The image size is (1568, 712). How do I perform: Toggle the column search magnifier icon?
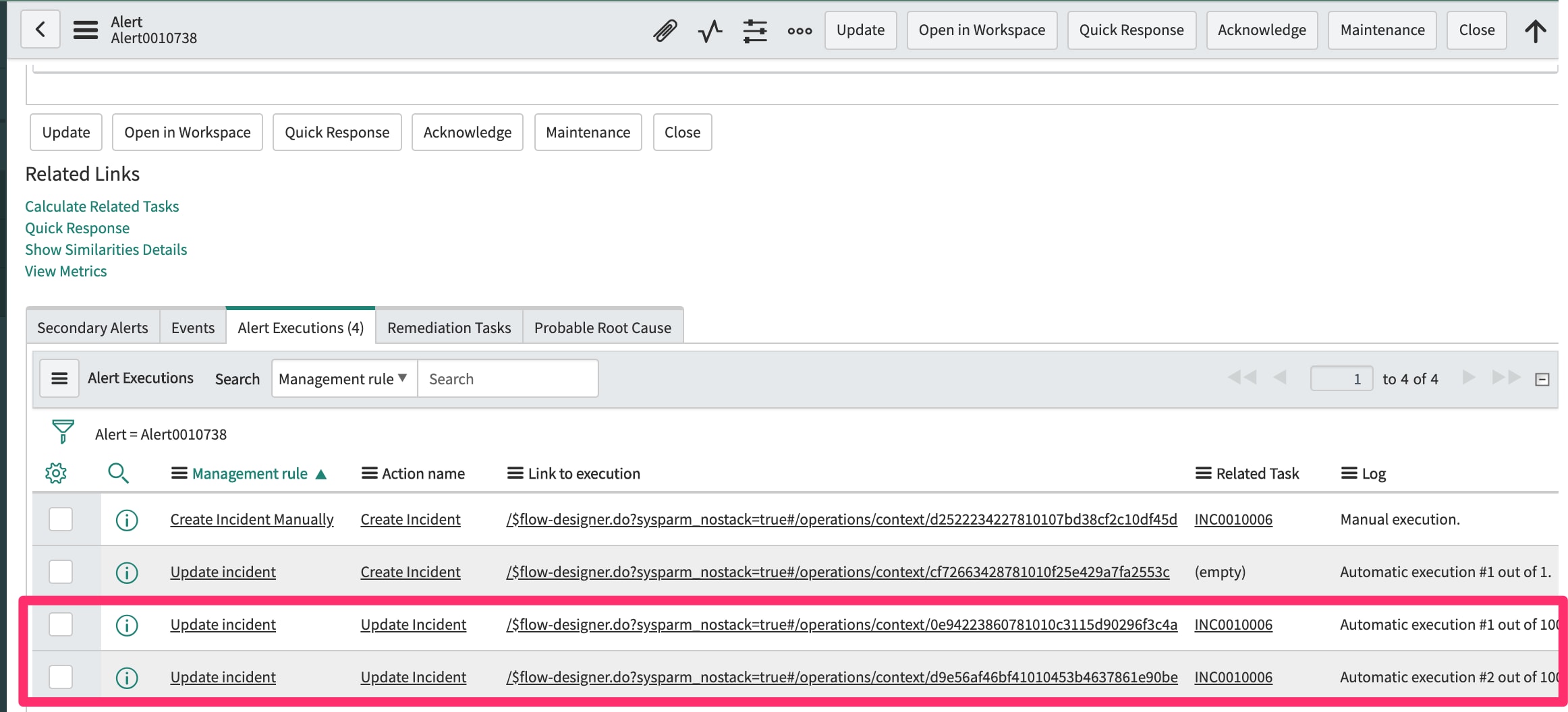(x=118, y=473)
